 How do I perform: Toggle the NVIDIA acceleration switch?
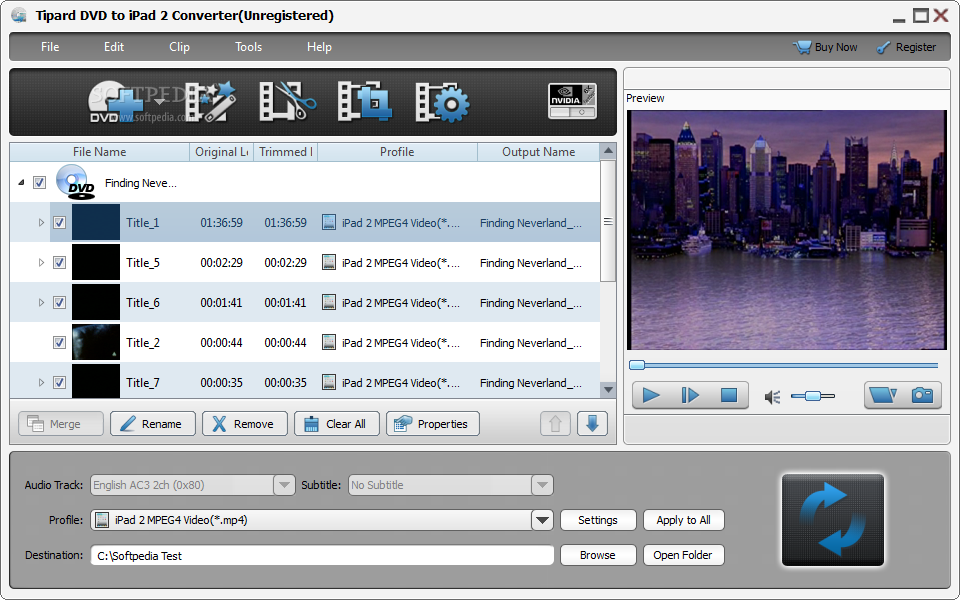tap(572, 101)
